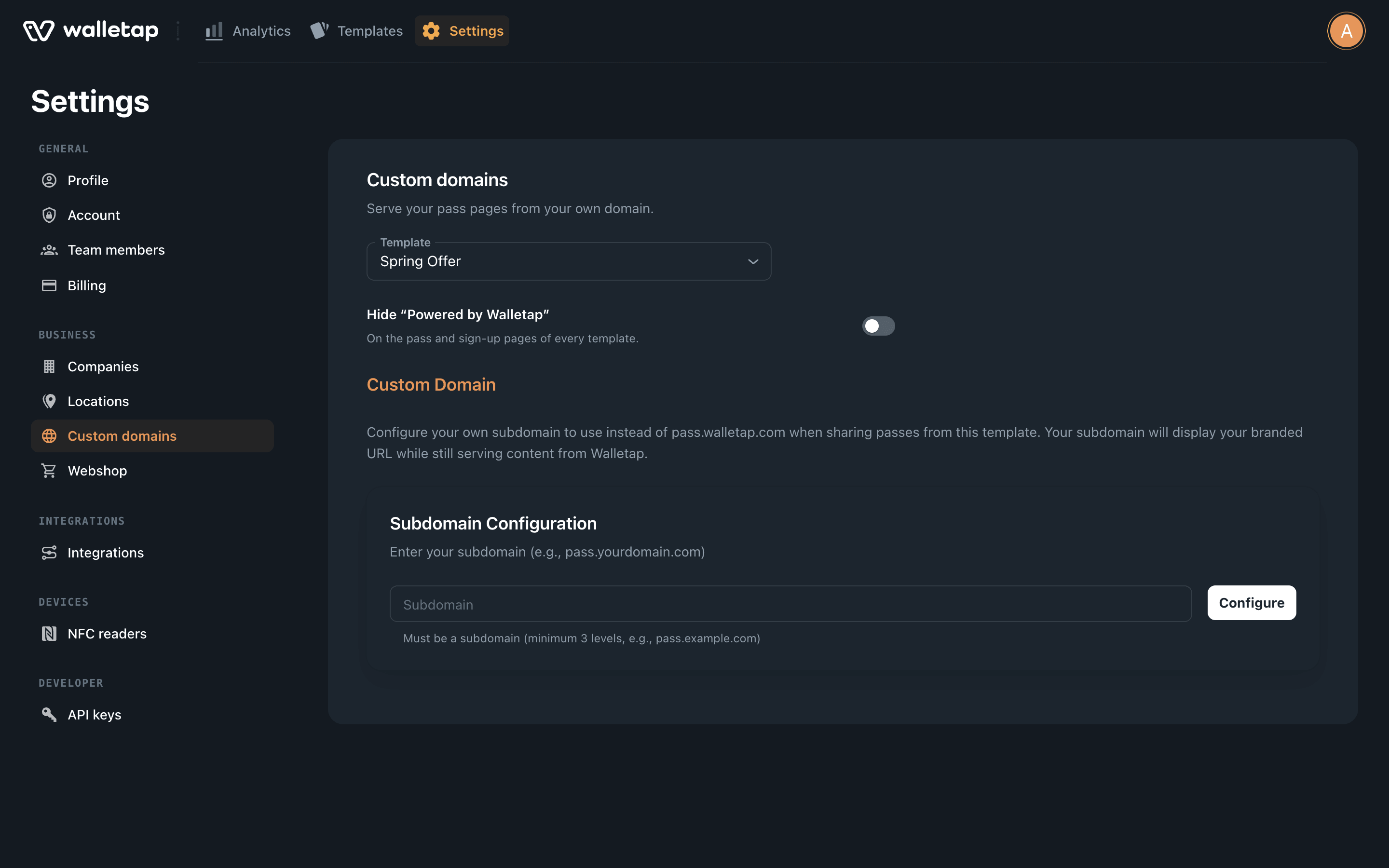Go to NFC readers page
This screenshot has height=868, width=1389.
[x=152, y=634]
